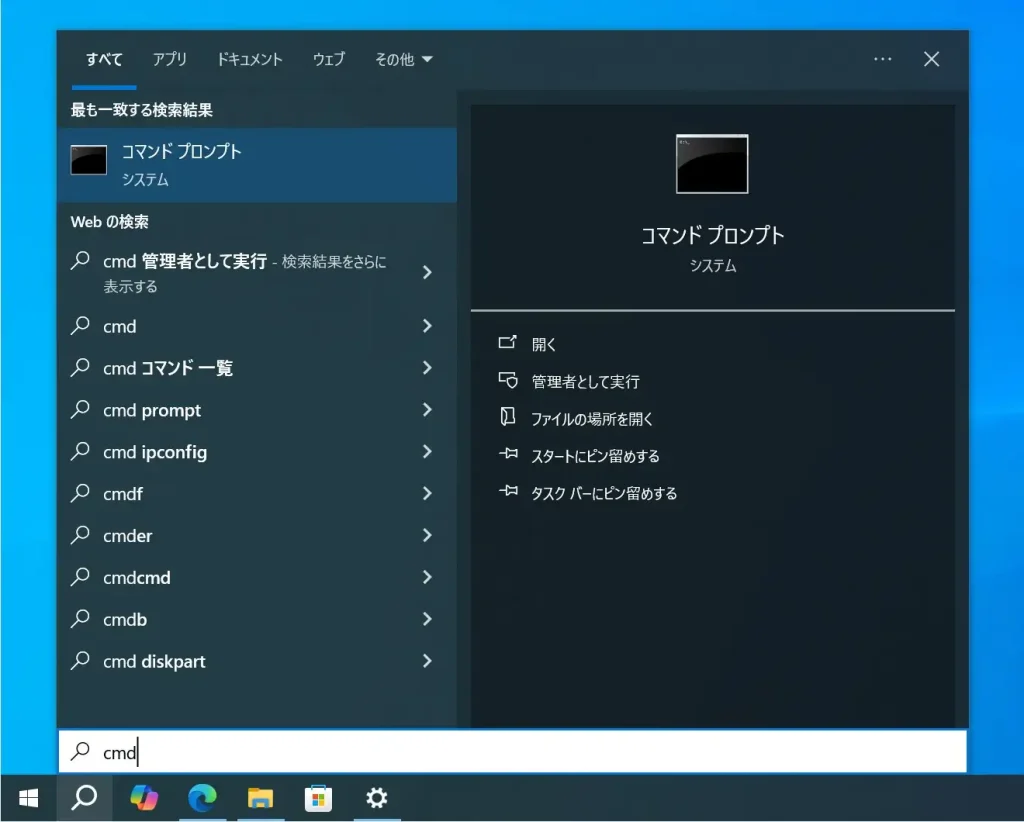
Task: Open File Explorer from the taskbar
Action: [x=260, y=798]
